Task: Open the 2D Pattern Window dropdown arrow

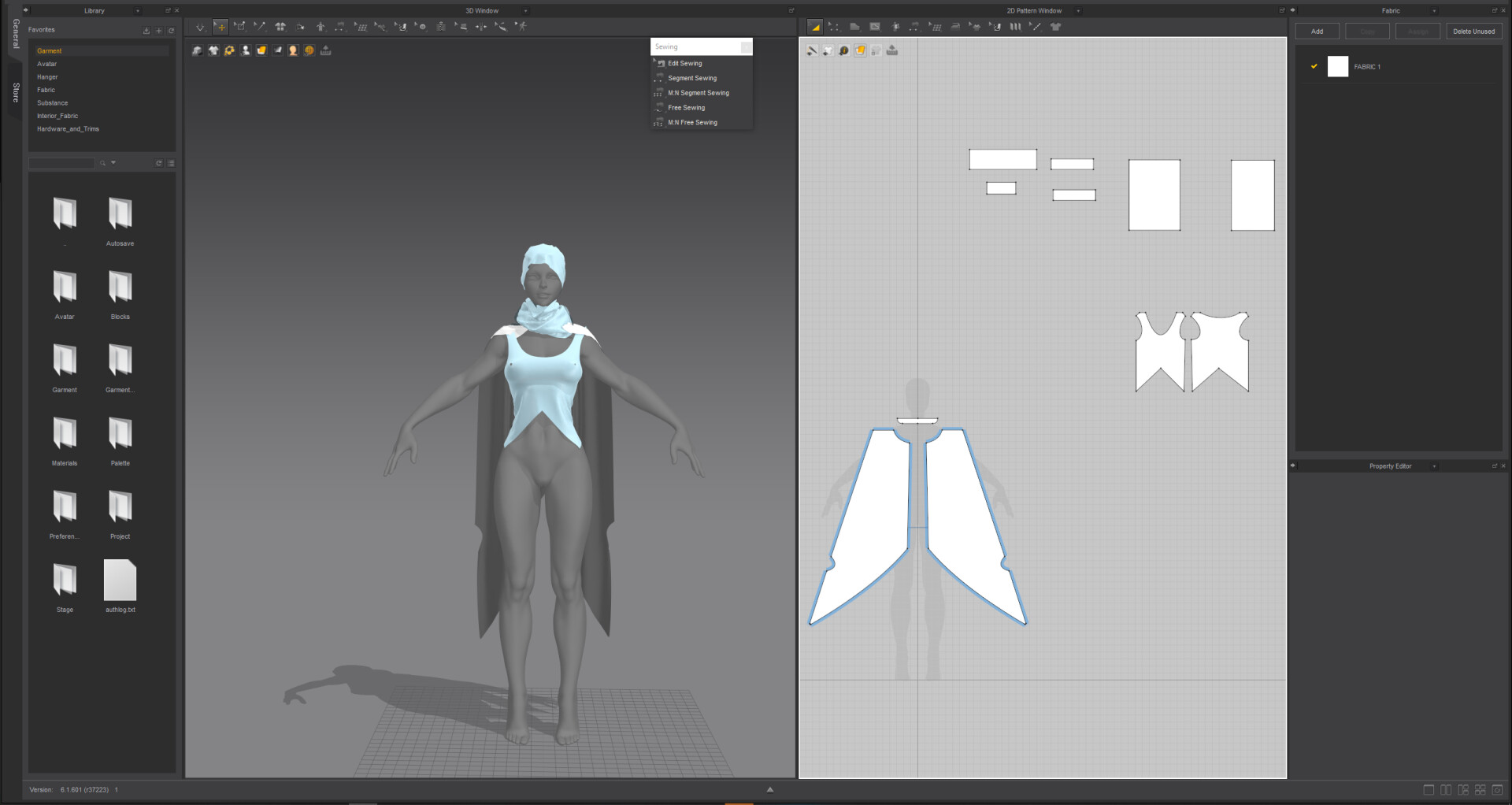Action: pyautogui.click(x=1078, y=11)
